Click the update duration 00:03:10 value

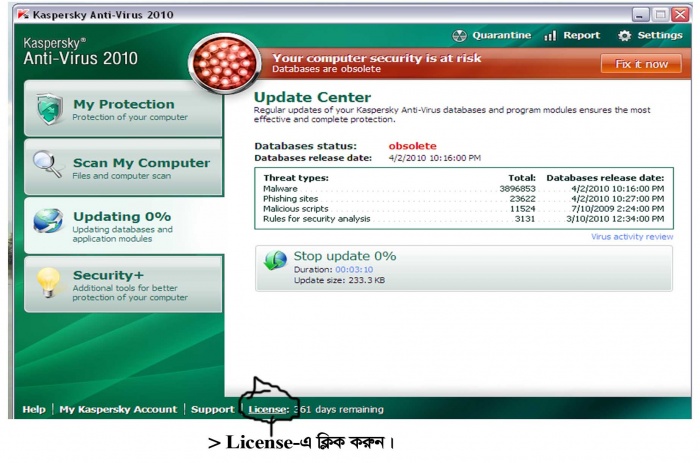[x=354, y=270]
